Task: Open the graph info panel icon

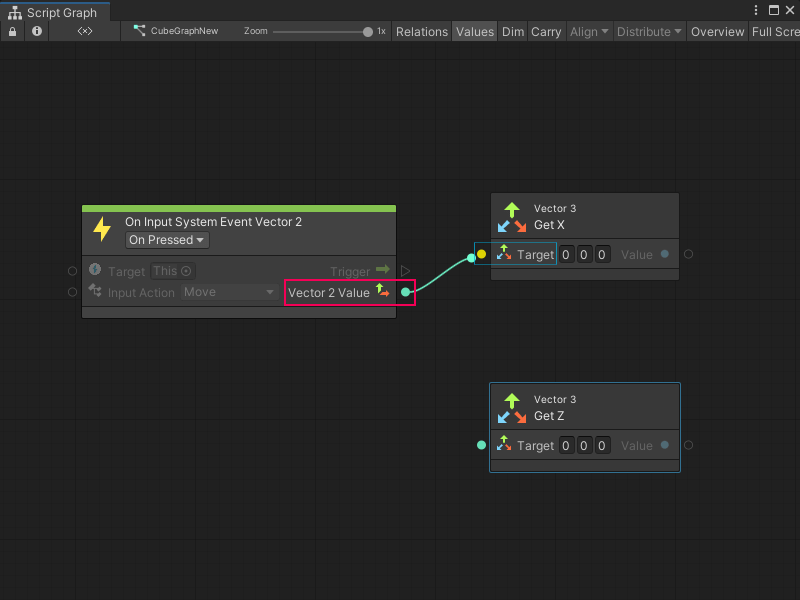Action: tap(36, 31)
